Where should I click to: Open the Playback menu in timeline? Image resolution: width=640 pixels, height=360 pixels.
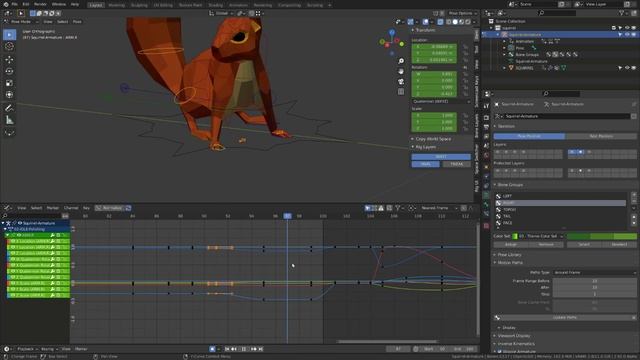tap(27, 349)
